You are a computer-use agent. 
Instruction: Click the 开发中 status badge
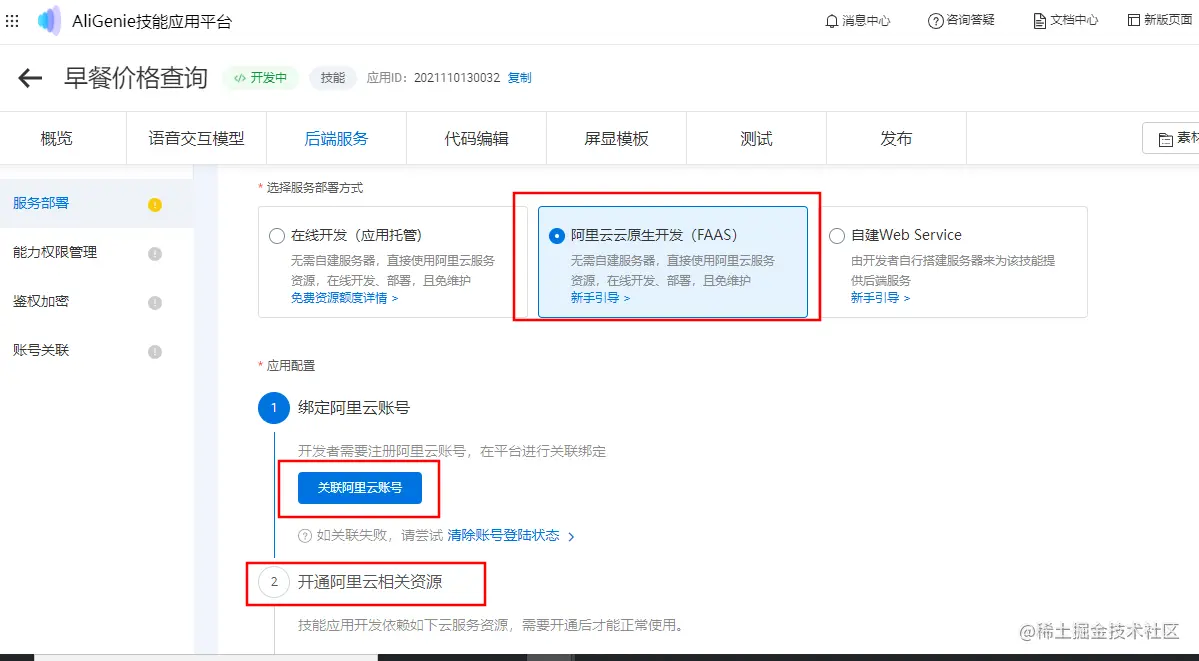pos(261,78)
